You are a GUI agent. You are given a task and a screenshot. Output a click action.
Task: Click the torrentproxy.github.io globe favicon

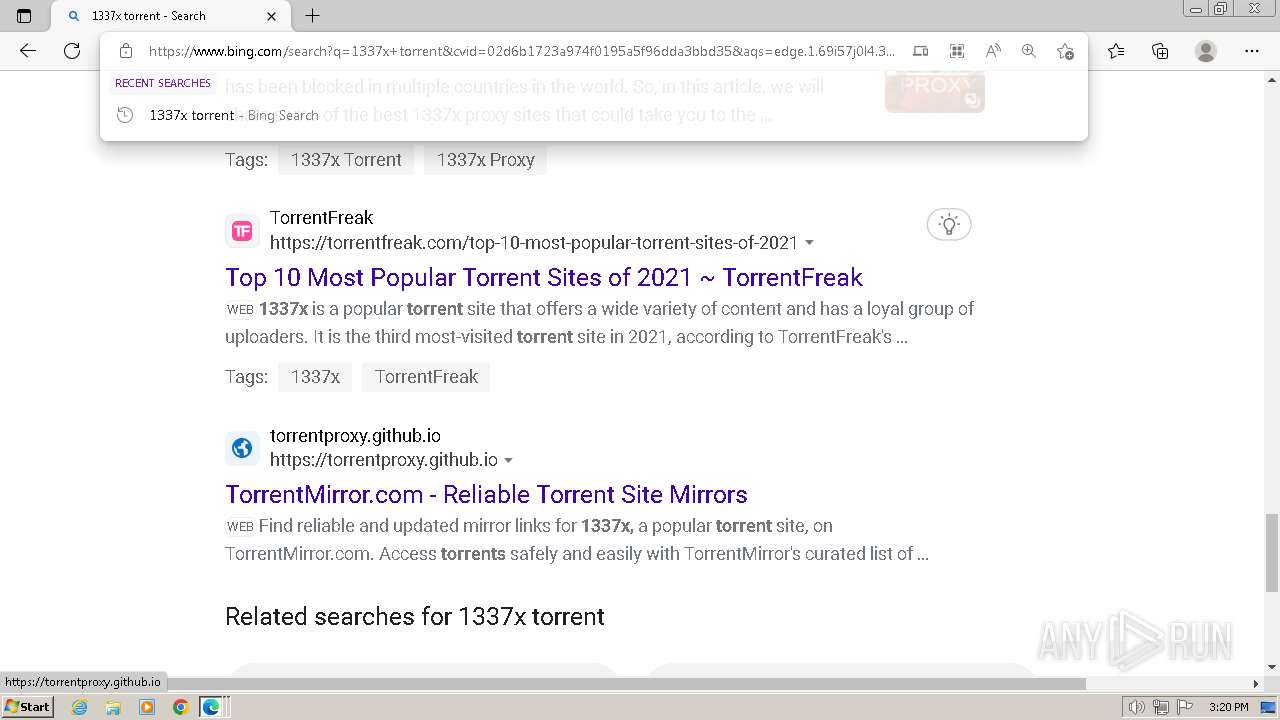point(242,448)
